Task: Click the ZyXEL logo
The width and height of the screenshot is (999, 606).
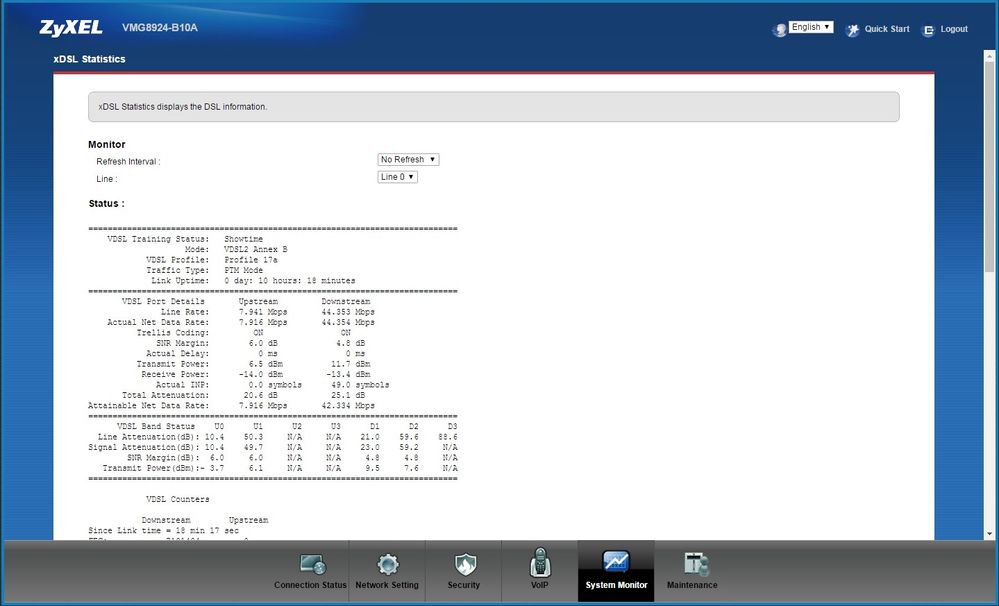Action: 71,27
